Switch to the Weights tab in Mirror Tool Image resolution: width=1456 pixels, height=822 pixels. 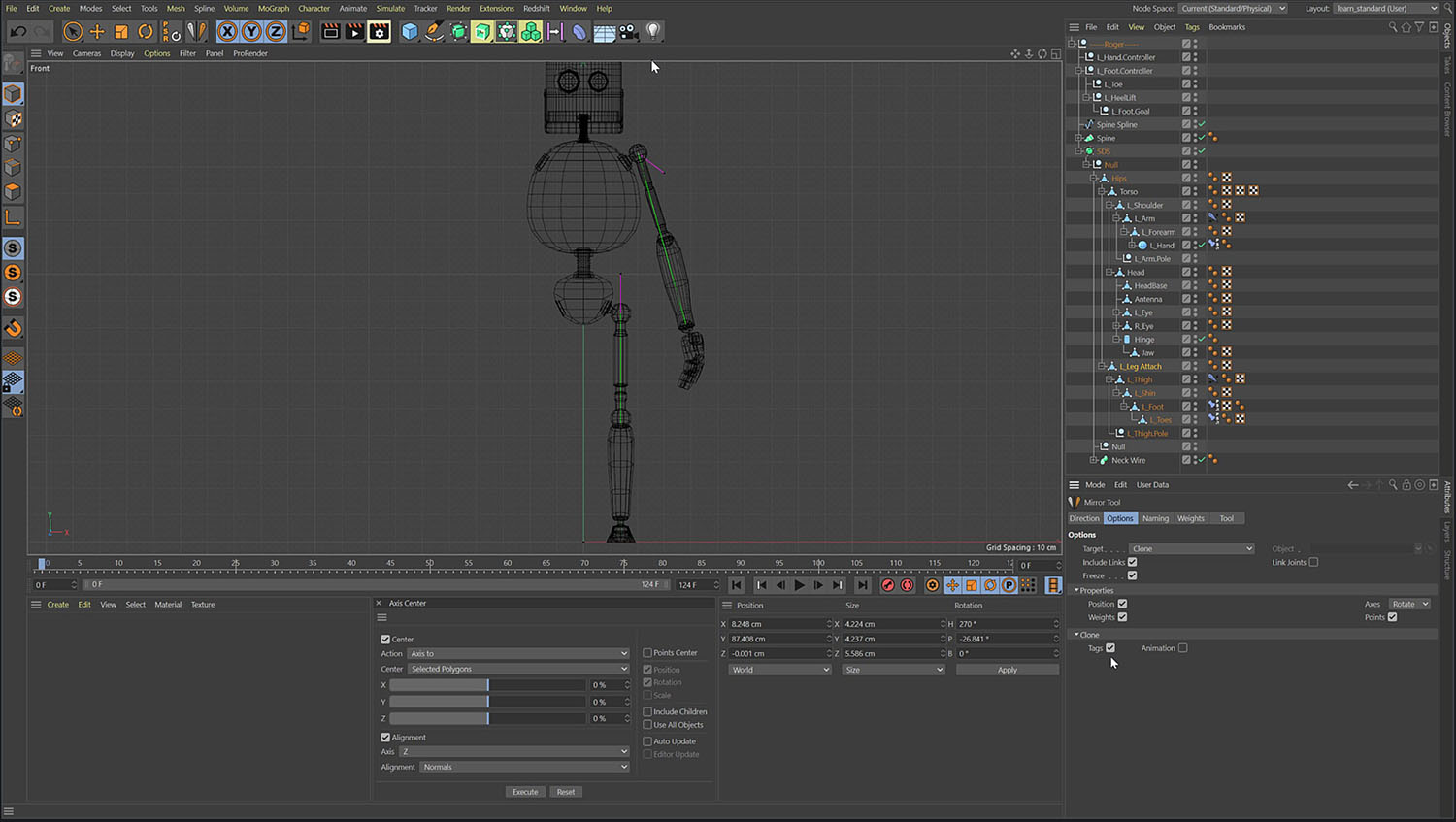click(x=1190, y=518)
